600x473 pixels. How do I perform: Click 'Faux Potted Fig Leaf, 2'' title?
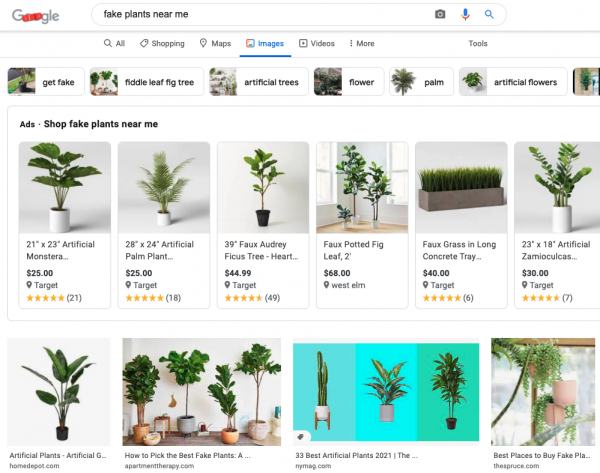click(x=353, y=250)
